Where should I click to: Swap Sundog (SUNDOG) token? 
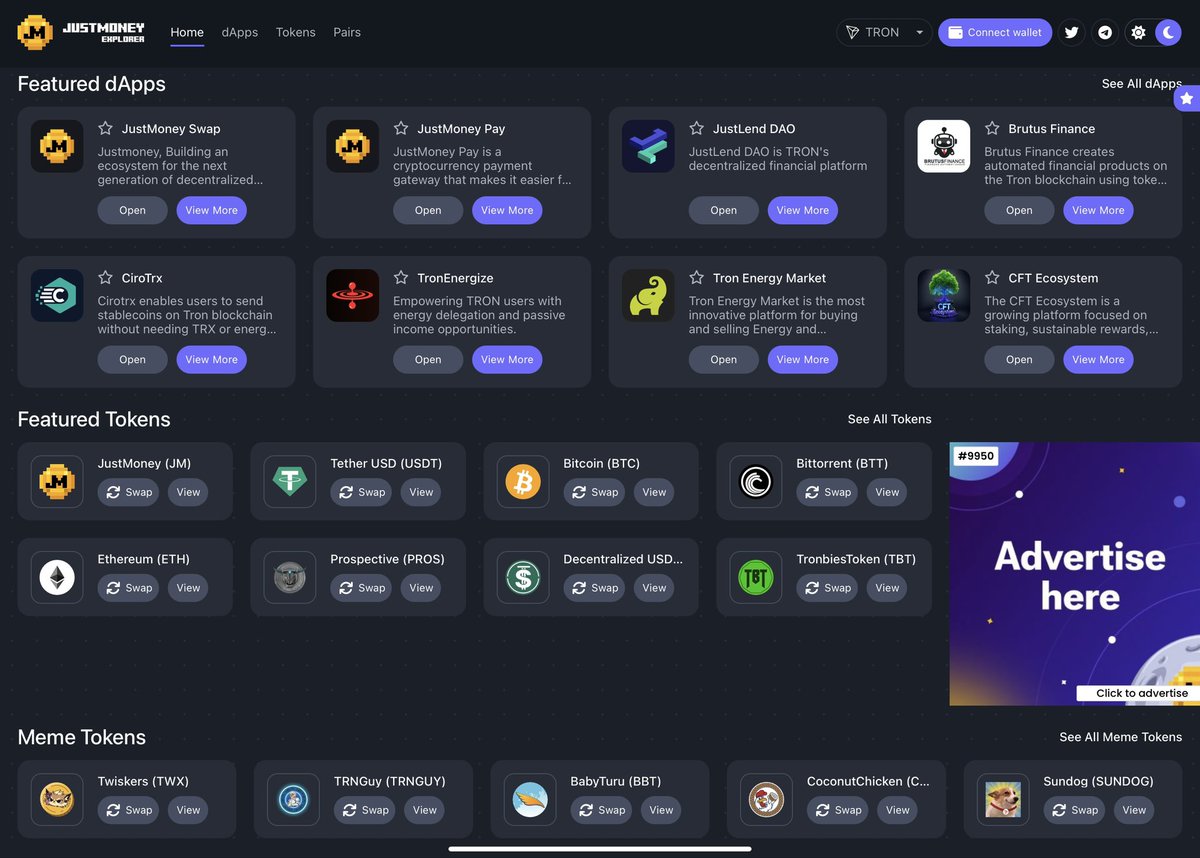click(x=1074, y=810)
